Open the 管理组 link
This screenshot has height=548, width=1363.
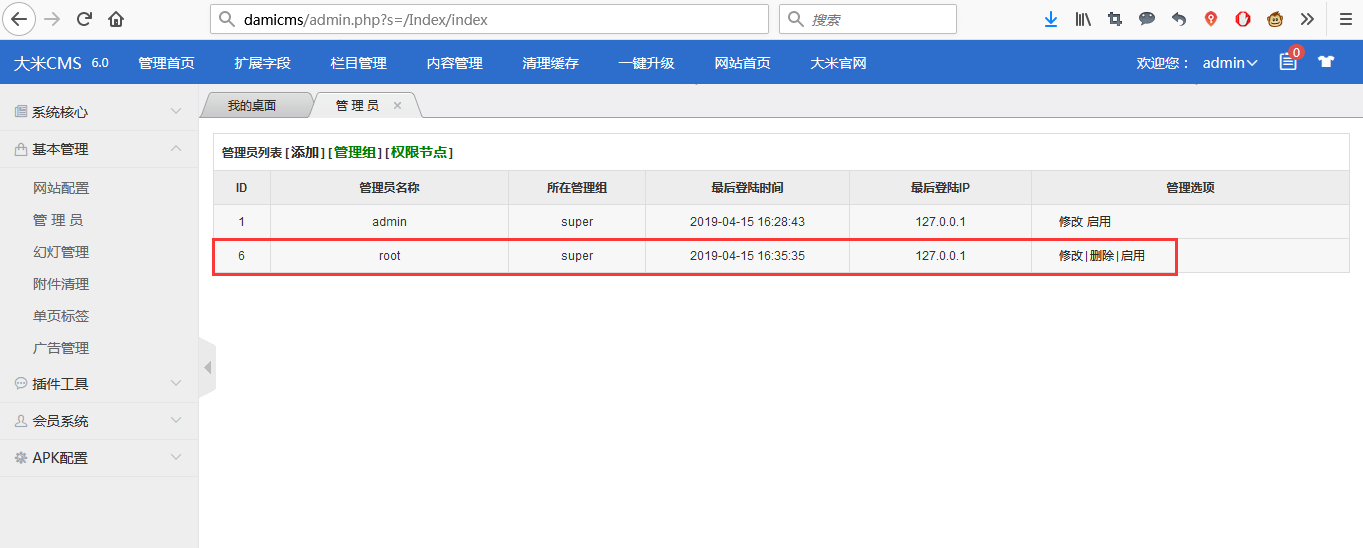pyautogui.click(x=355, y=152)
